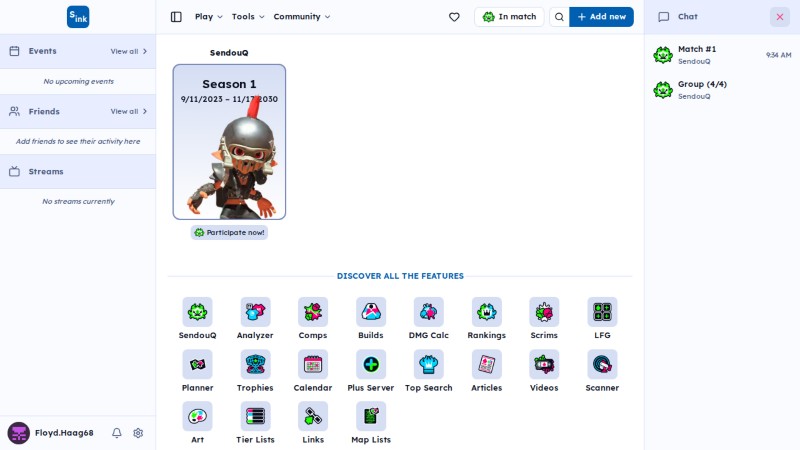Open the Art feature icon
Screen dimensions: 800x450
(x=197, y=416)
